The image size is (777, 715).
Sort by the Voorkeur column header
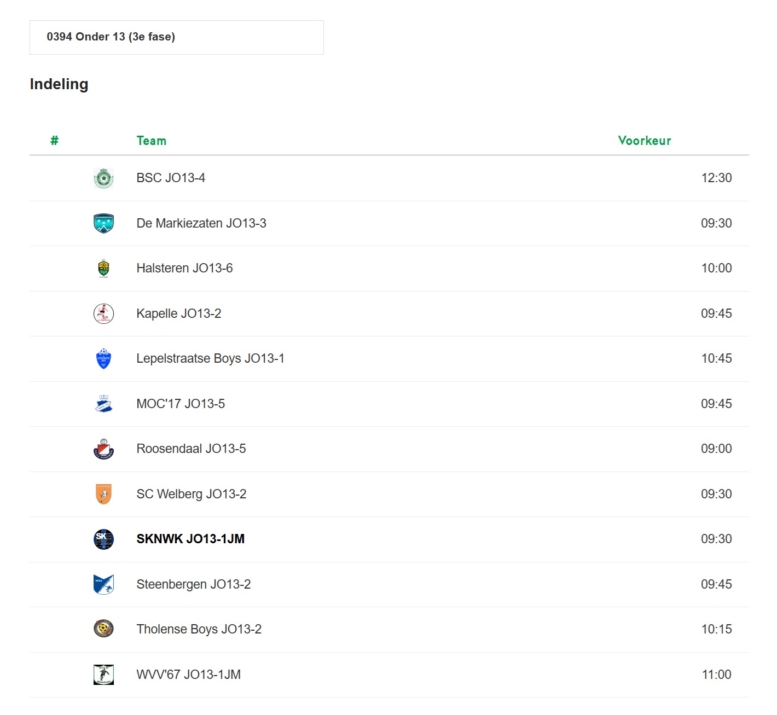644,141
